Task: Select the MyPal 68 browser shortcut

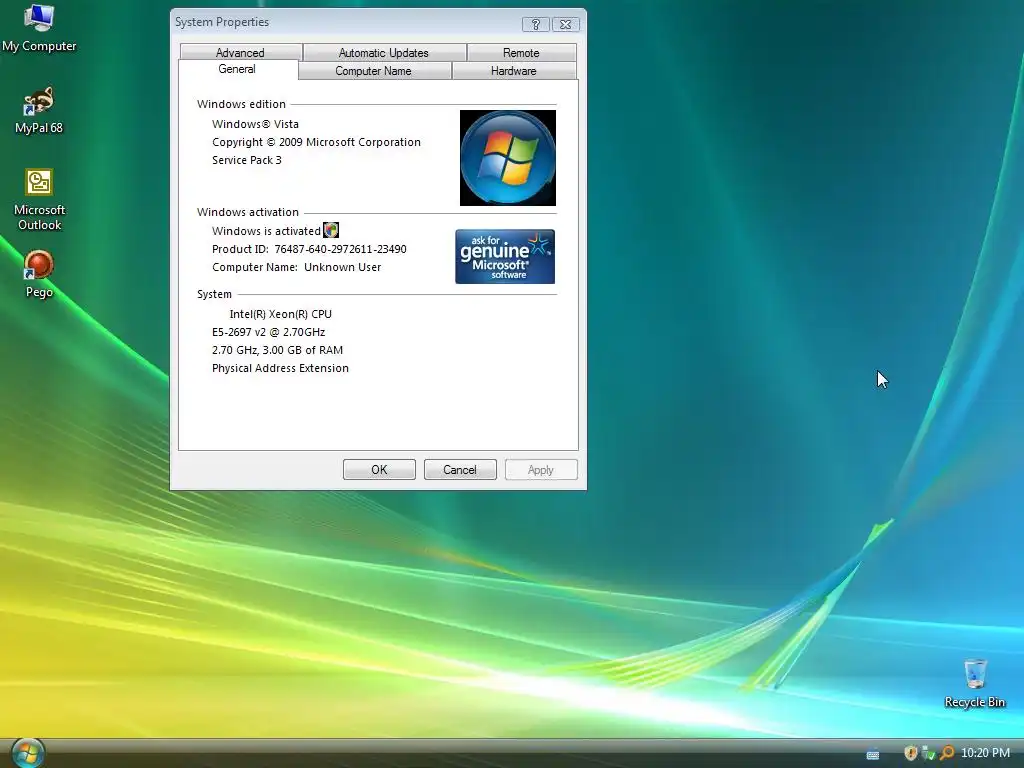Action: pyautogui.click(x=39, y=110)
